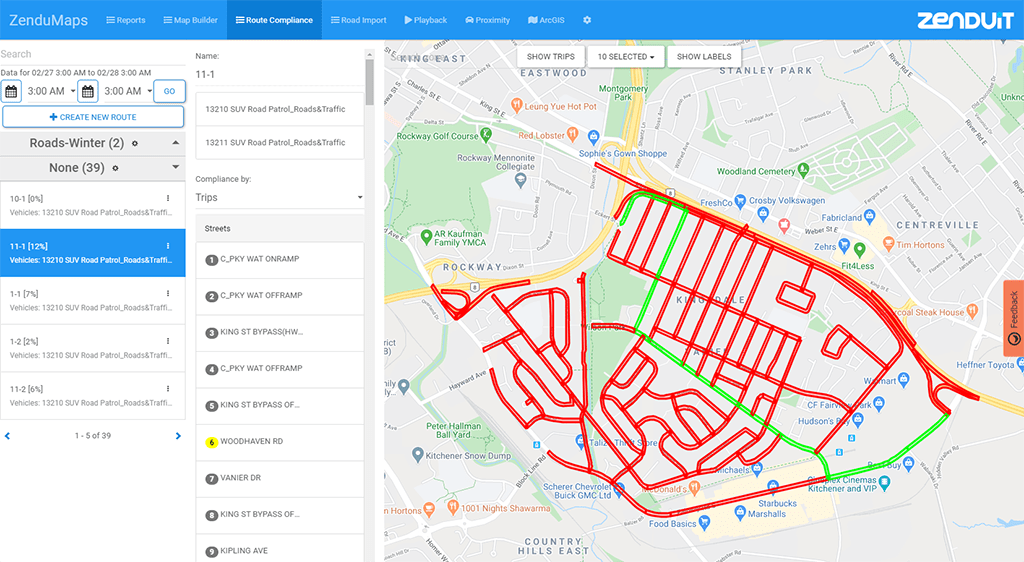Open options menu for route 1-2

168,341
